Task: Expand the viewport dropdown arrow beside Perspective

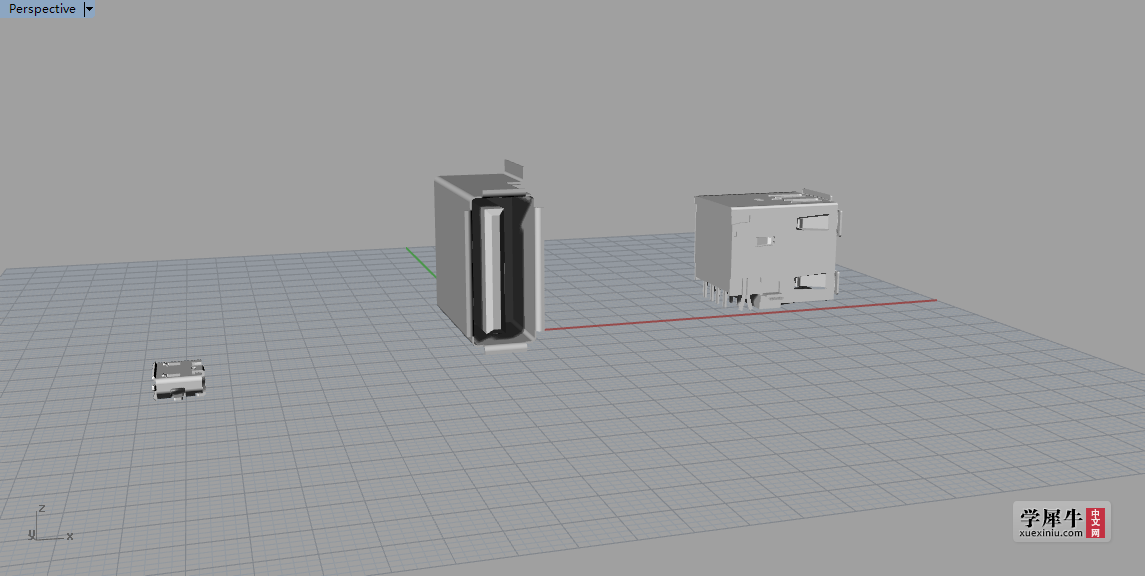Action: click(89, 9)
